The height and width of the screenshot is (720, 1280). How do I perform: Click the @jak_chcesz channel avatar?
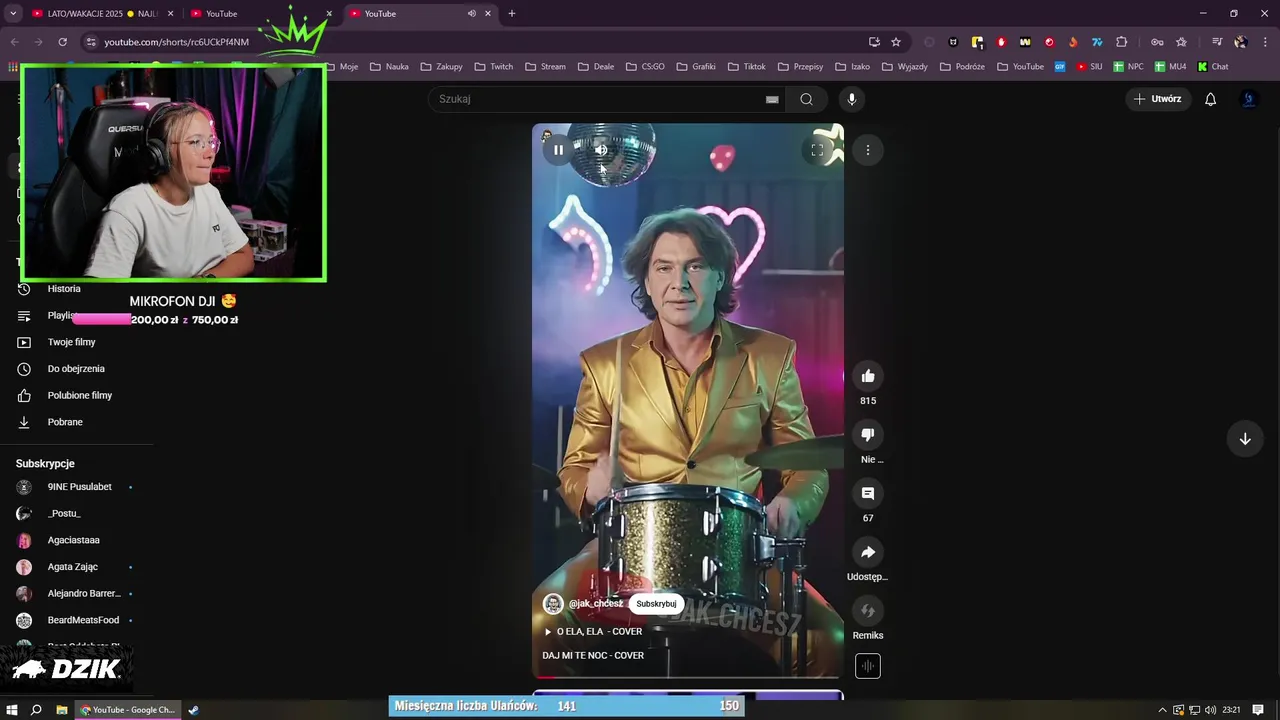[x=553, y=604]
